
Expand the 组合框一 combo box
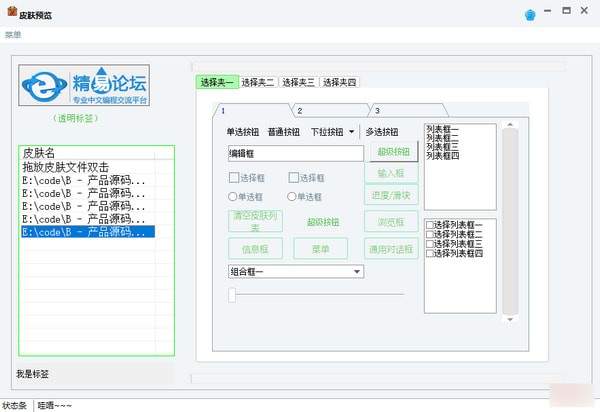[356, 271]
